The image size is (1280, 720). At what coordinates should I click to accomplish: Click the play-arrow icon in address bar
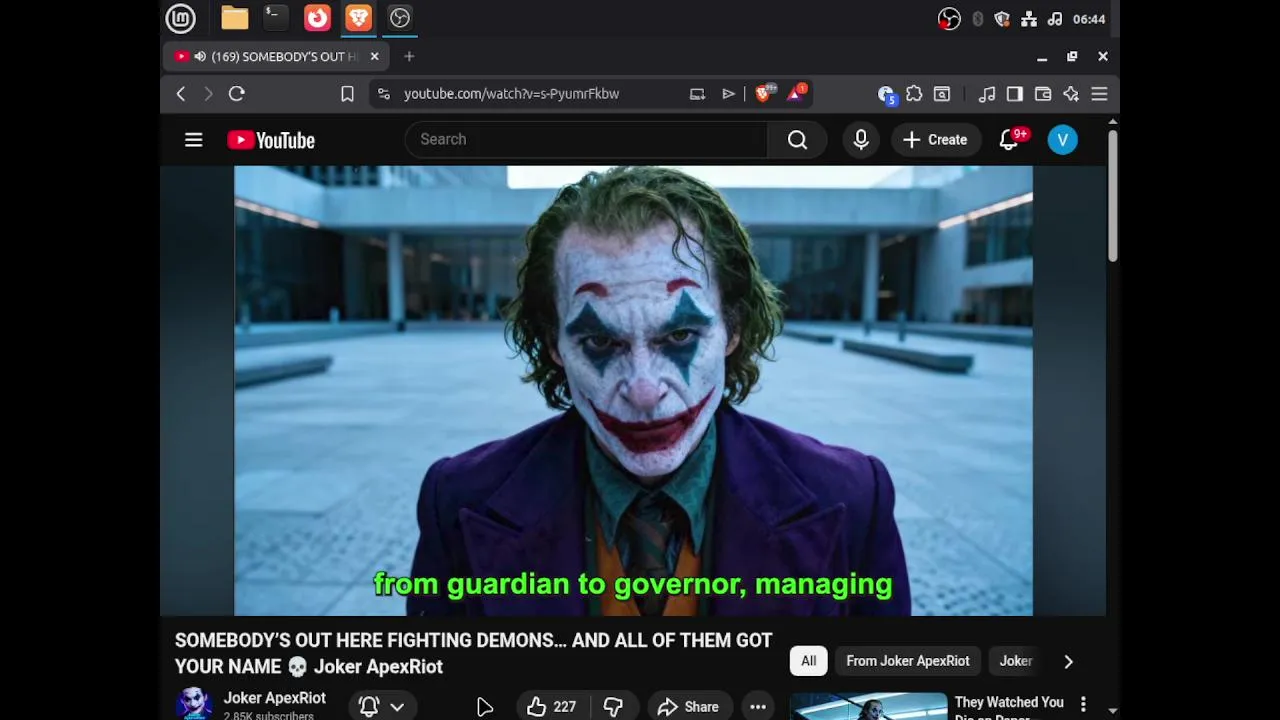click(728, 94)
